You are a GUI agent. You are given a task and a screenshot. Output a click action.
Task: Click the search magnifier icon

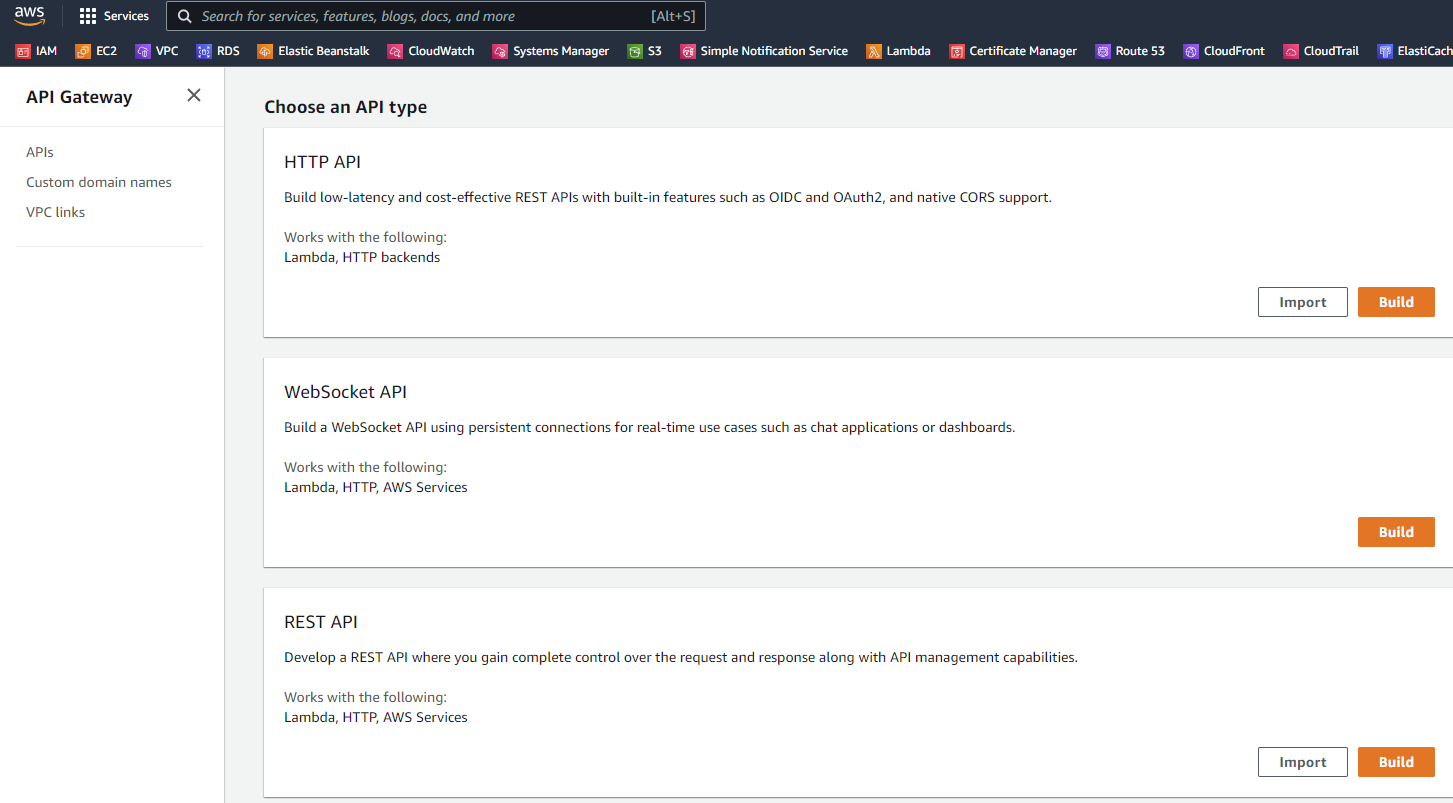tap(185, 16)
